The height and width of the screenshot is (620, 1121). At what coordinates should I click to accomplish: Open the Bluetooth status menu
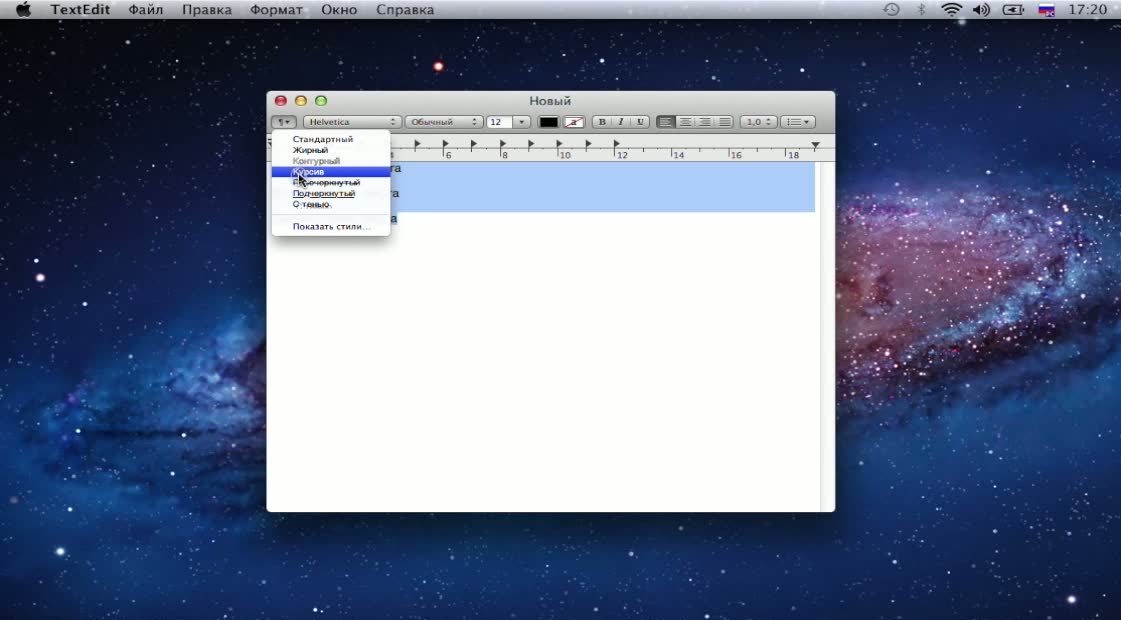(919, 8)
